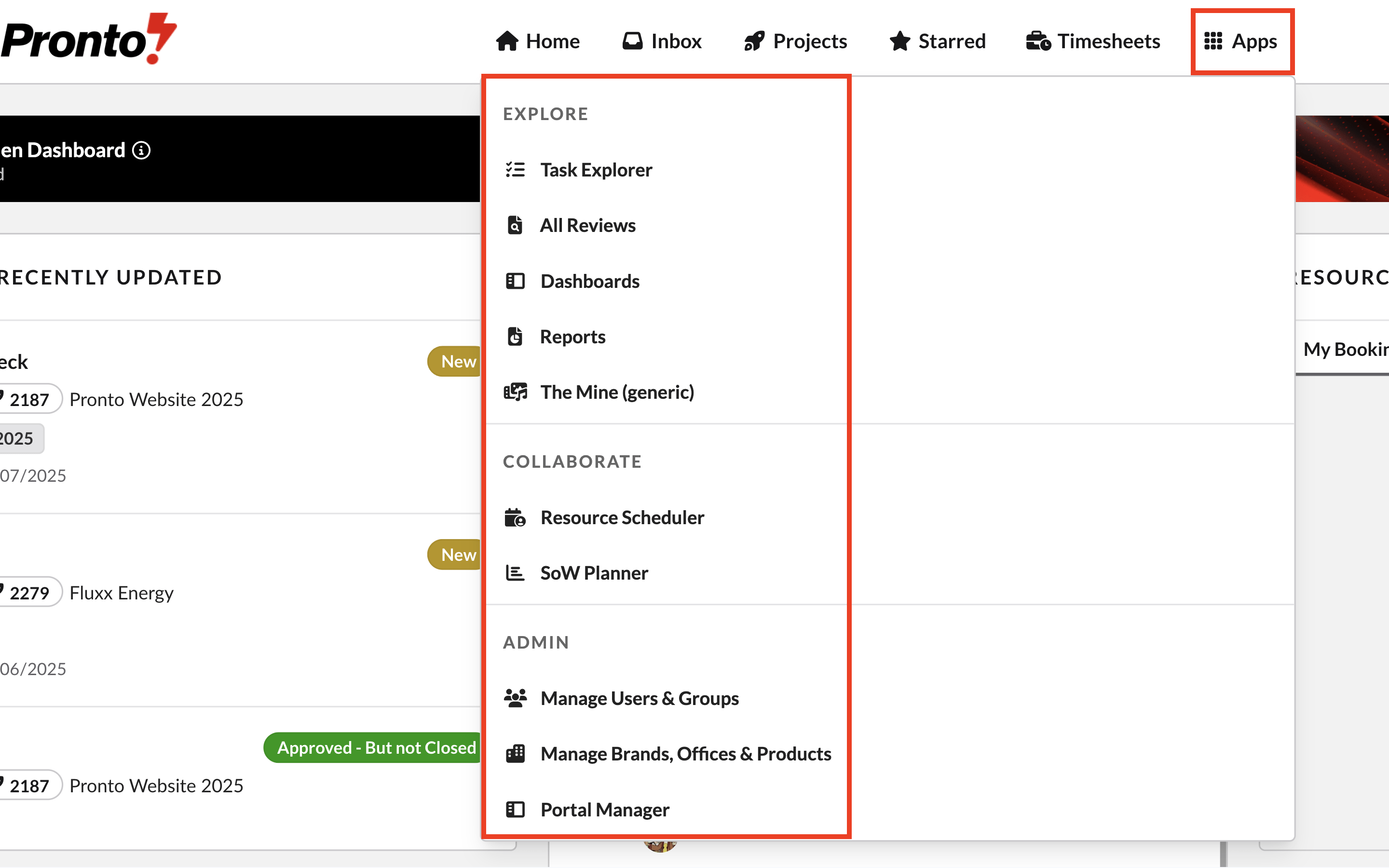The image size is (1389, 868).
Task: Switch to the My Bookings tab
Action: tap(1345, 349)
